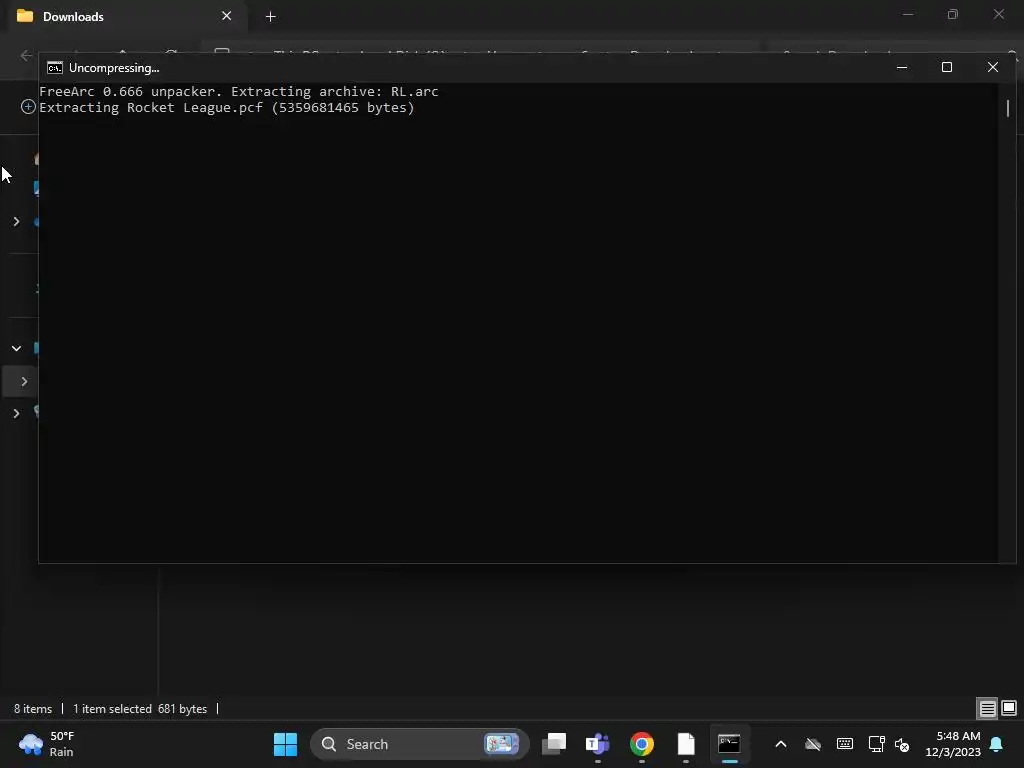Switch File Explorer to details view
This screenshot has width=1024, height=768.
coord(987,709)
